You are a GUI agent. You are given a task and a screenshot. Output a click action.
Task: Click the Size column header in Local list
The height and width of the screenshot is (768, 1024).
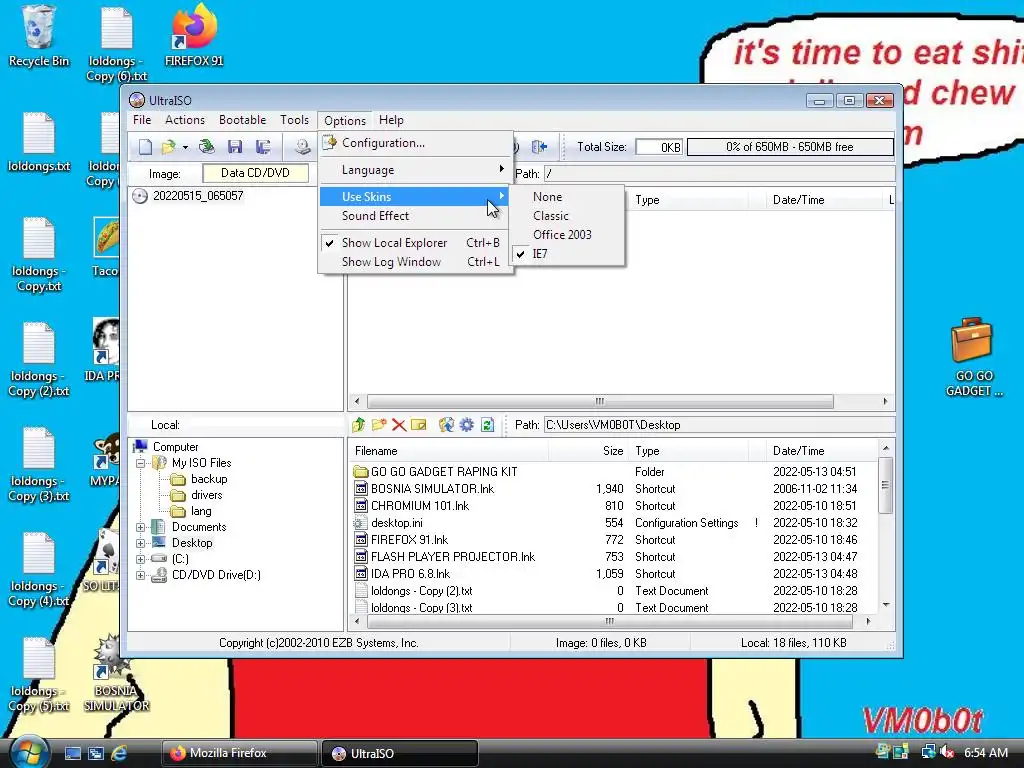(588, 451)
